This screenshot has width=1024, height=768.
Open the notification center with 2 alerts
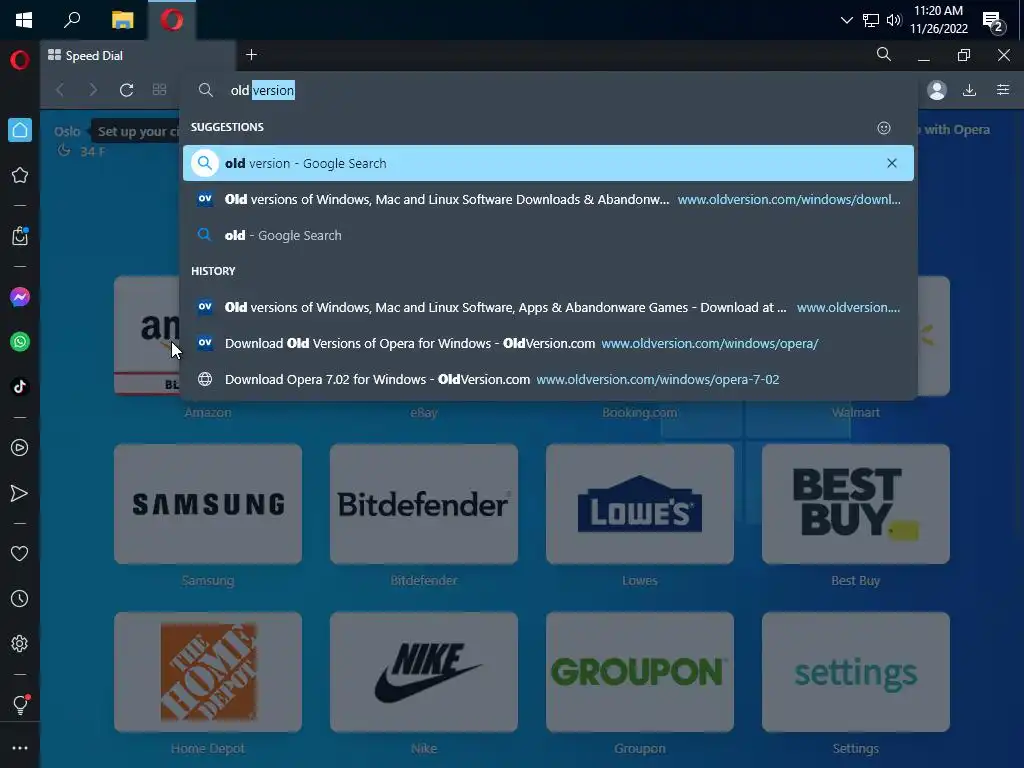tap(994, 22)
